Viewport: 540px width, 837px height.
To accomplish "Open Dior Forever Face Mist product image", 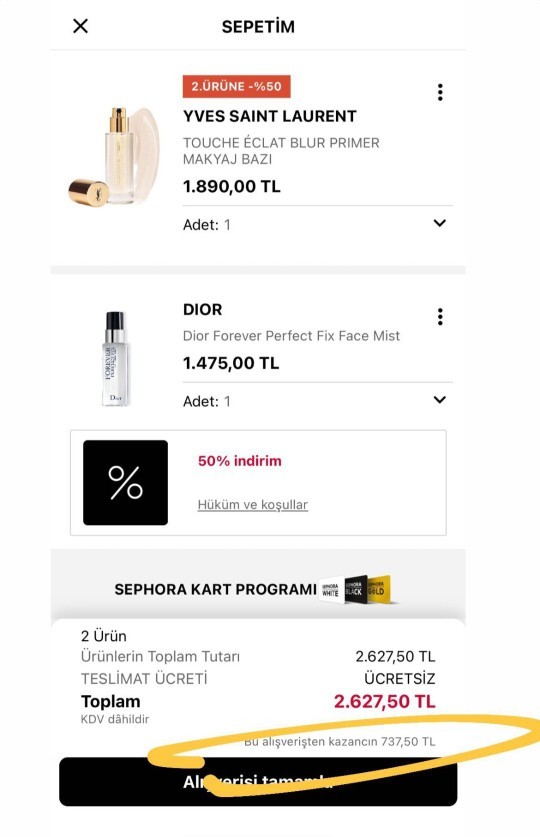I will click(x=115, y=359).
